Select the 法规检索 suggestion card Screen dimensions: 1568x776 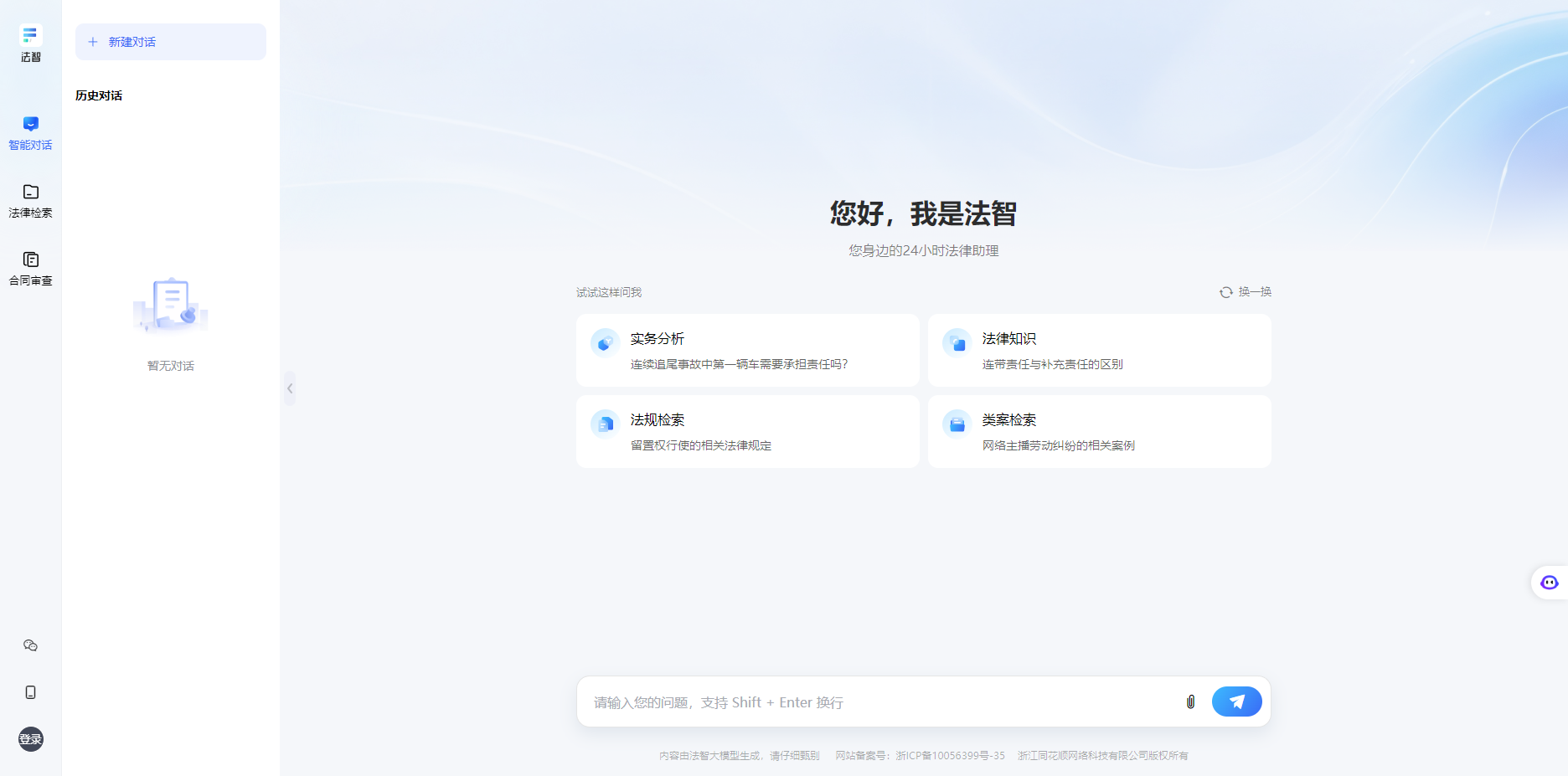[748, 432]
